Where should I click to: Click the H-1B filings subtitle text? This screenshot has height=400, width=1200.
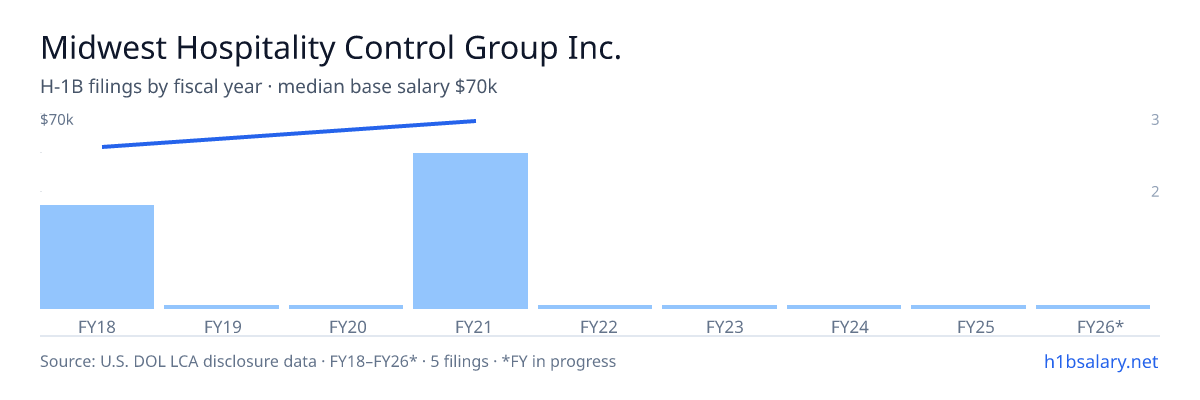tap(269, 87)
